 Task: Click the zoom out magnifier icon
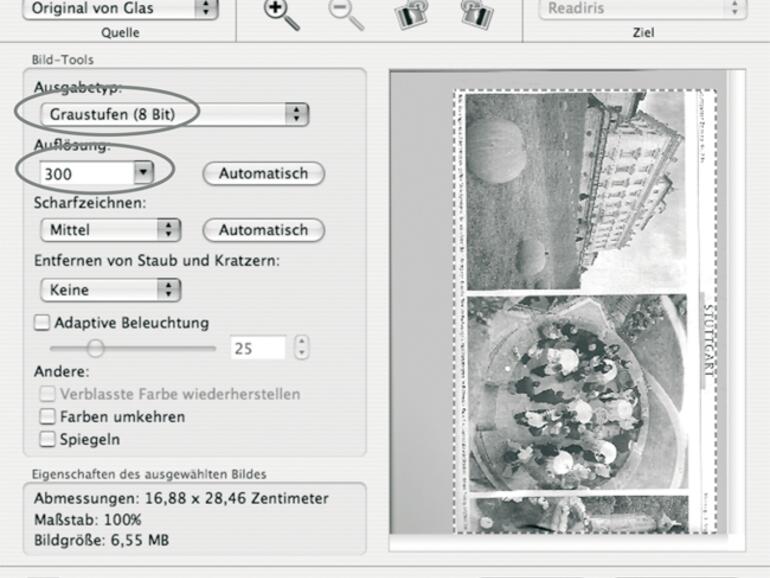(346, 14)
